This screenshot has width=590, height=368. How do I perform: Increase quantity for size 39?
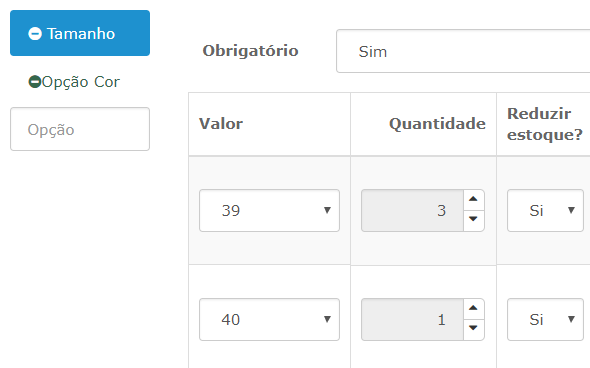tap(473, 199)
